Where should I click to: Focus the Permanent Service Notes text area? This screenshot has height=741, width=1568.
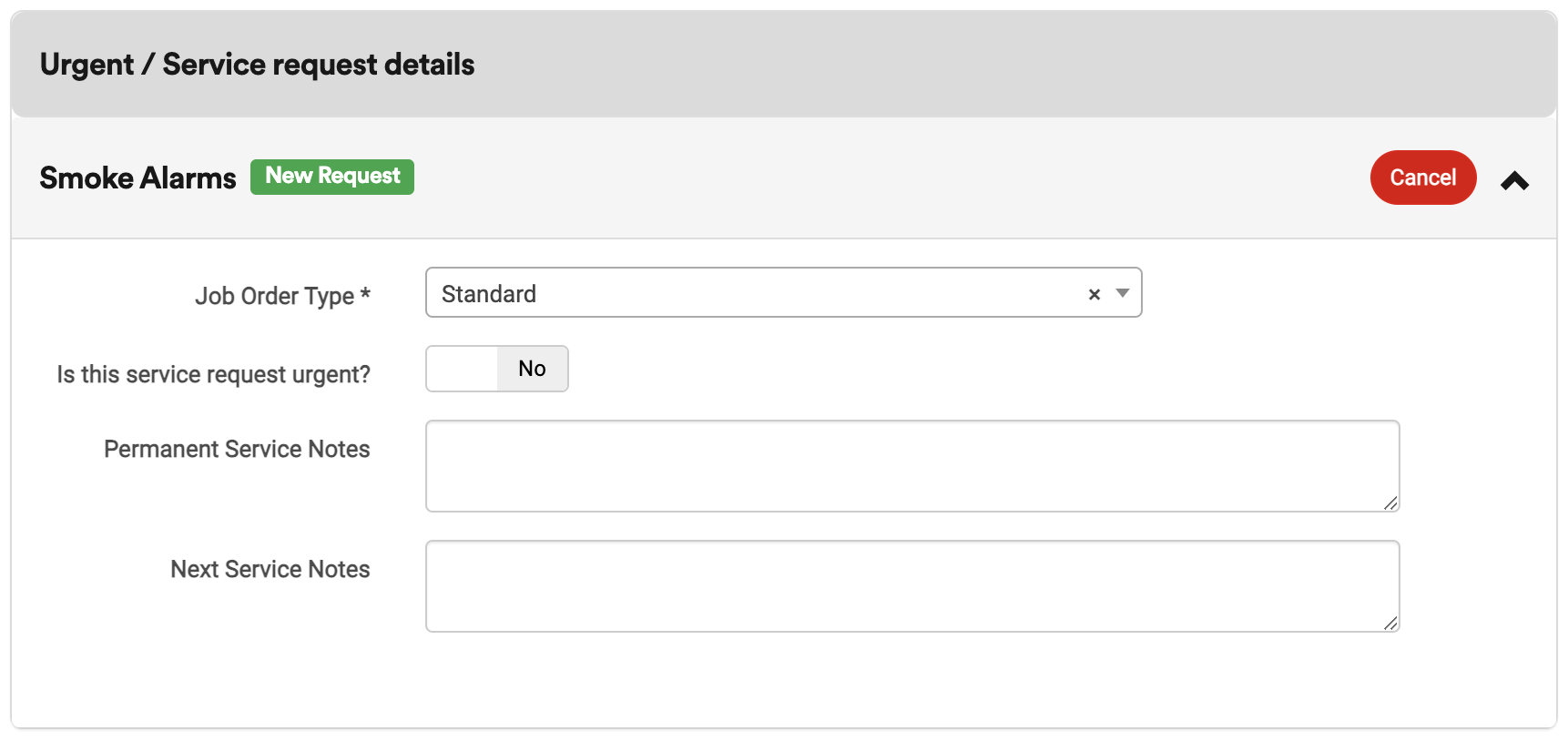(912, 466)
